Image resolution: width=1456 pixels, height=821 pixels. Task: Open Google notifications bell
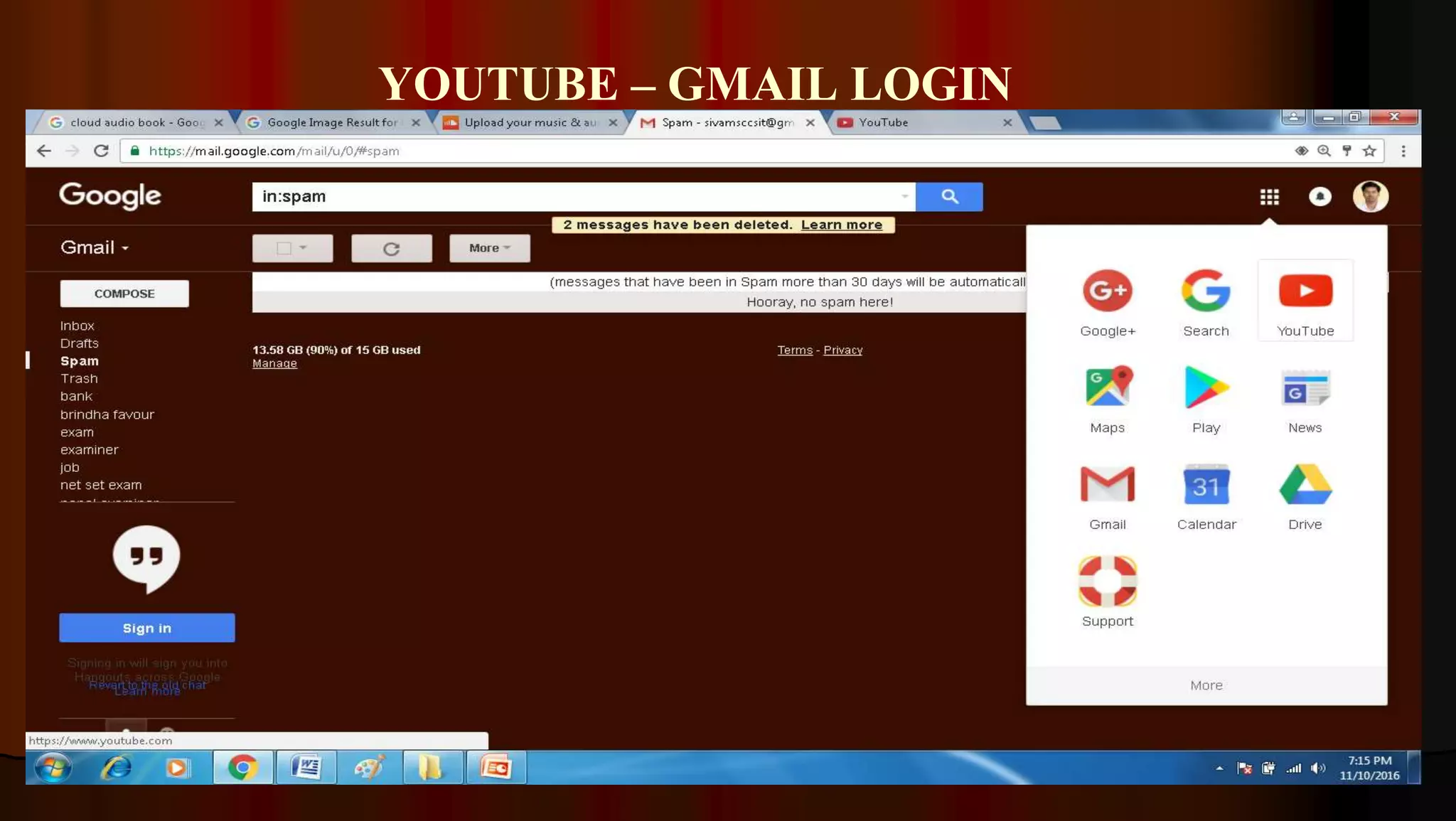[x=1320, y=197]
